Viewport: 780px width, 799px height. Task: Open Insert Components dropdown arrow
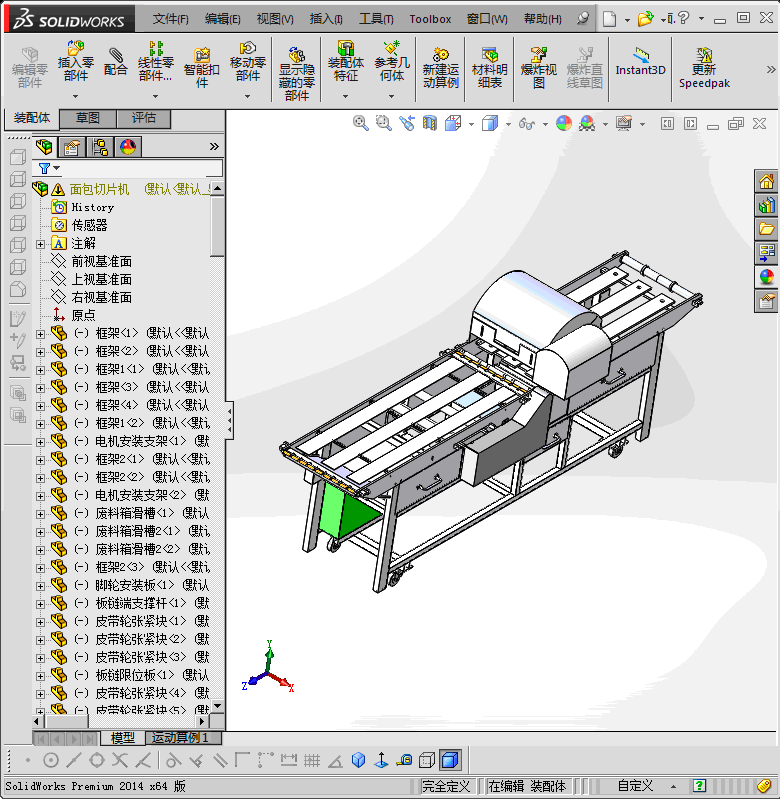coord(75,96)
